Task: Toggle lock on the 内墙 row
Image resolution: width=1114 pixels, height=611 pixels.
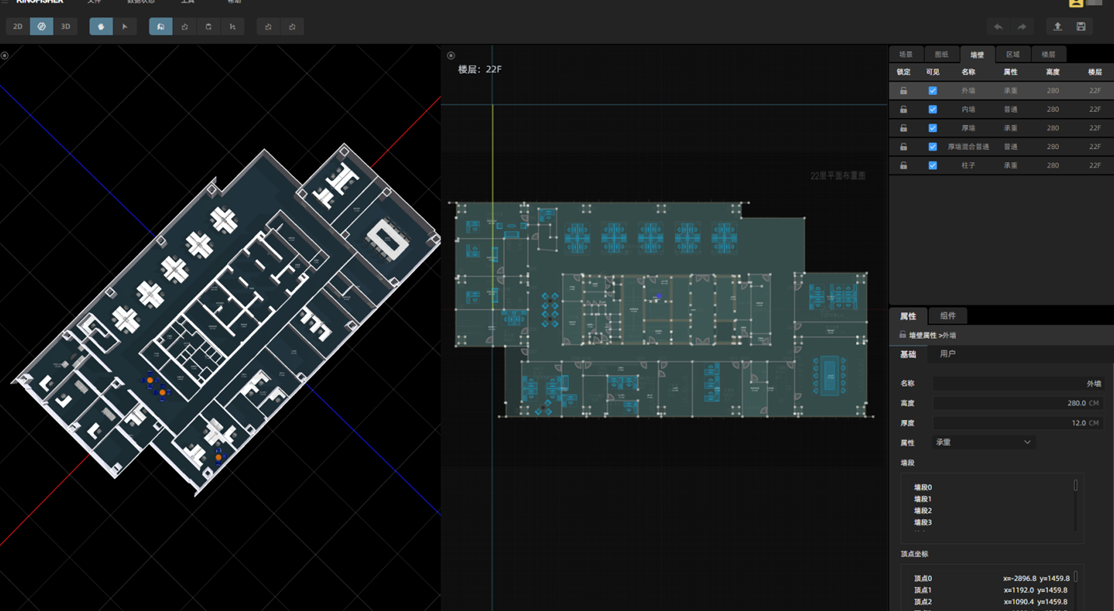Action: [x=903, y=109]
